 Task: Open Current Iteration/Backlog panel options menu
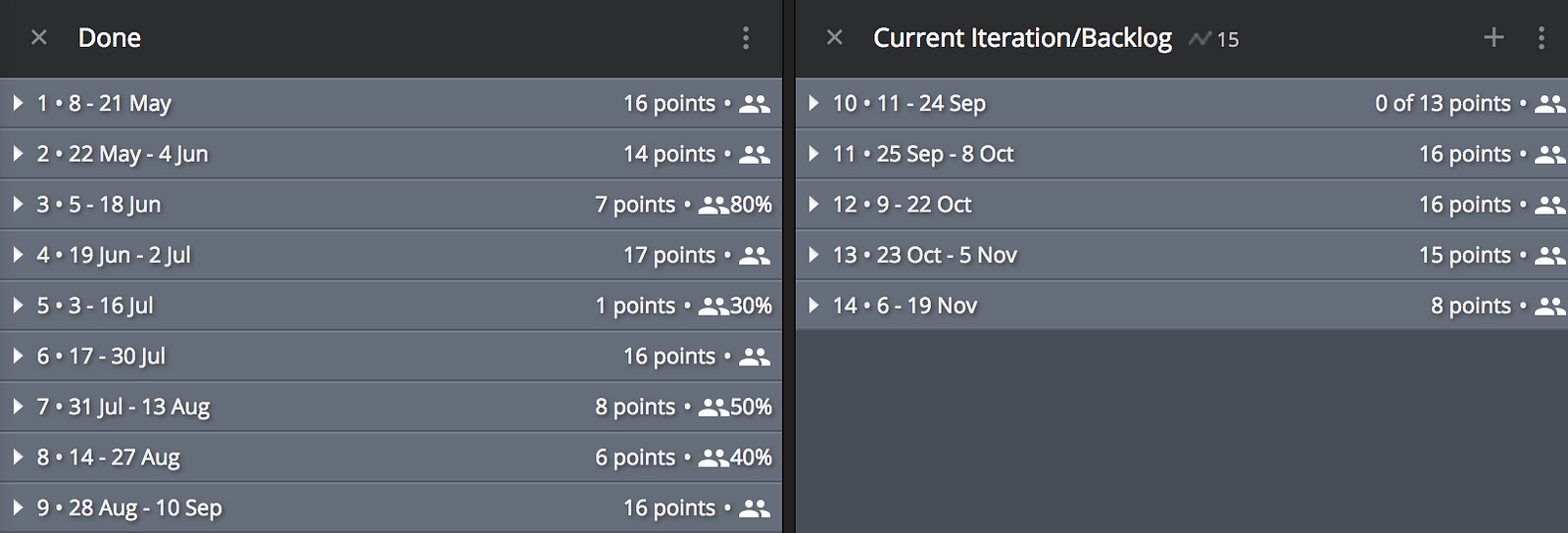click(1542, 38)
